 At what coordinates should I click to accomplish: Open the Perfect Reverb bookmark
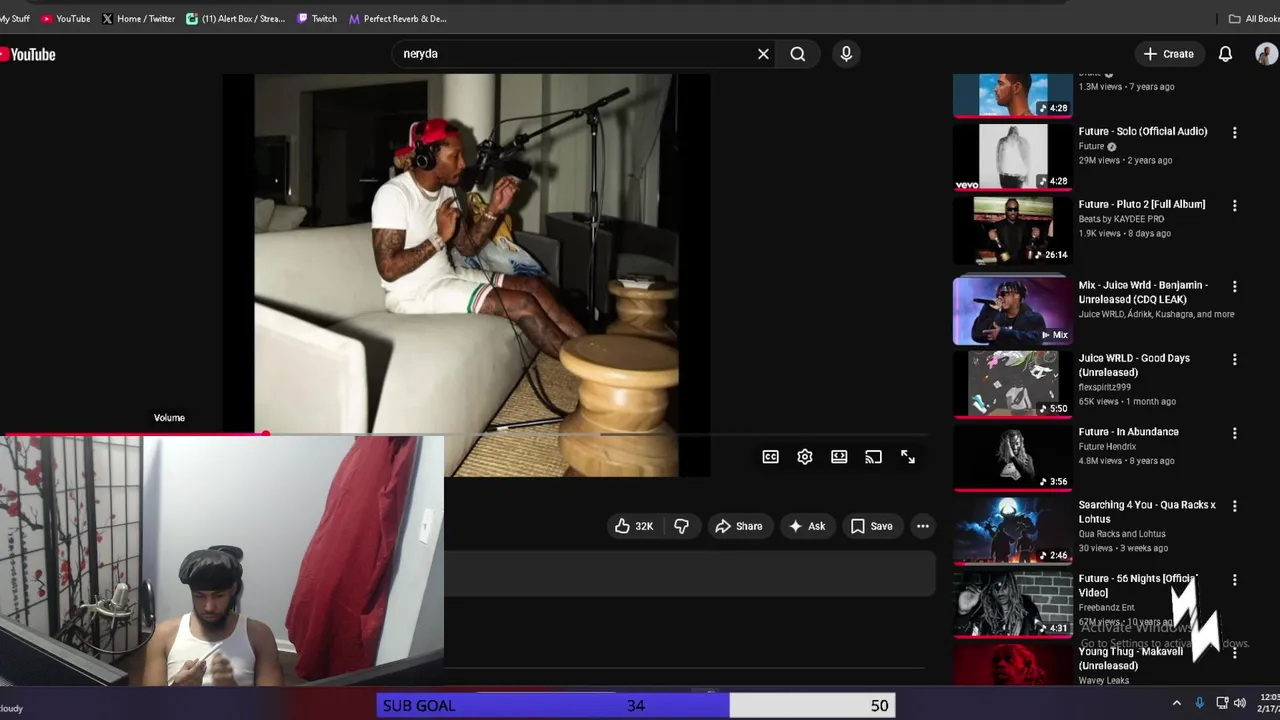[x=398, y=18]
